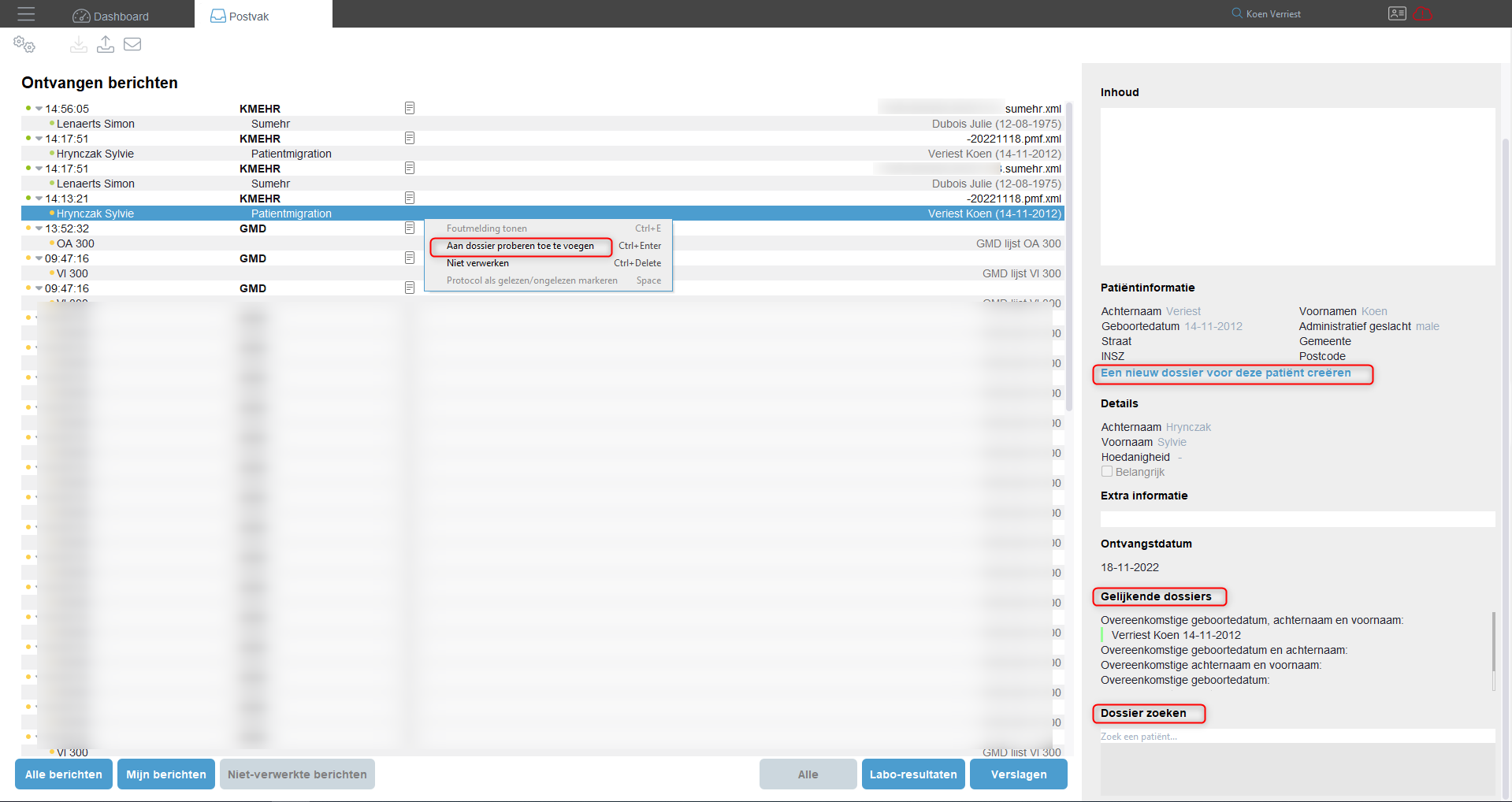
Task: Select the 'OA 300' message row
Action: (541, 243)
